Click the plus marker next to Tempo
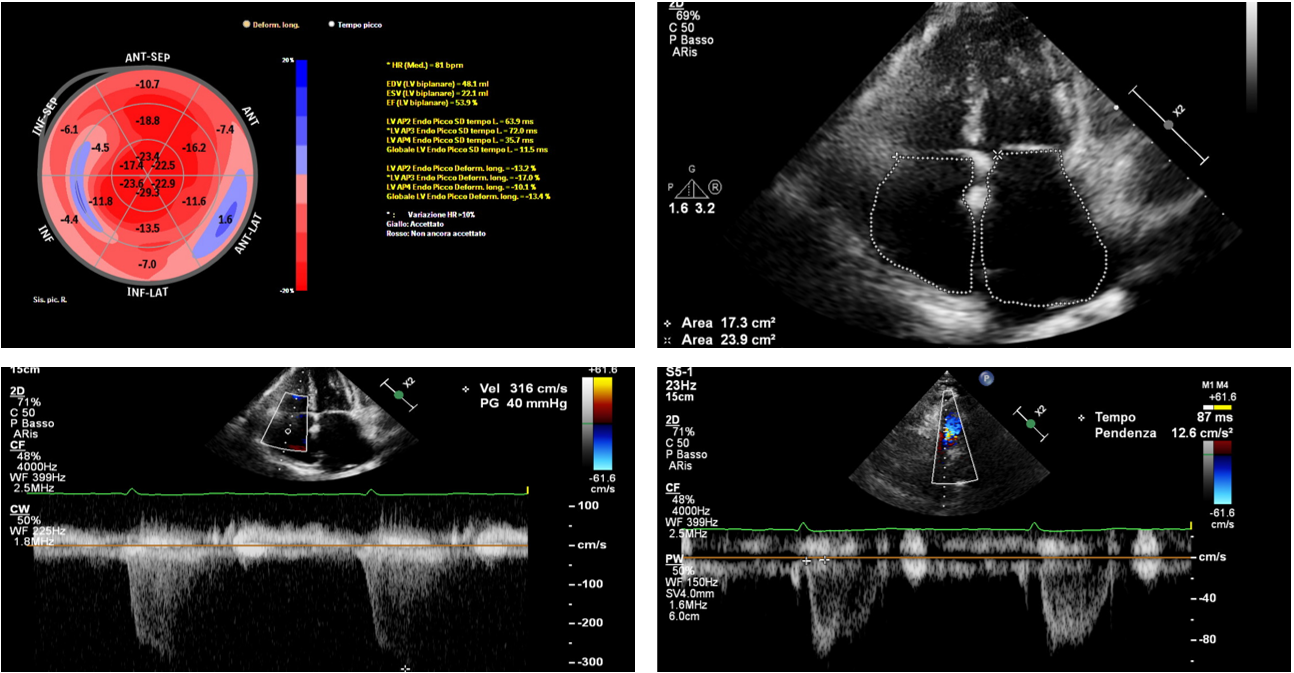 click(1083, 417)
